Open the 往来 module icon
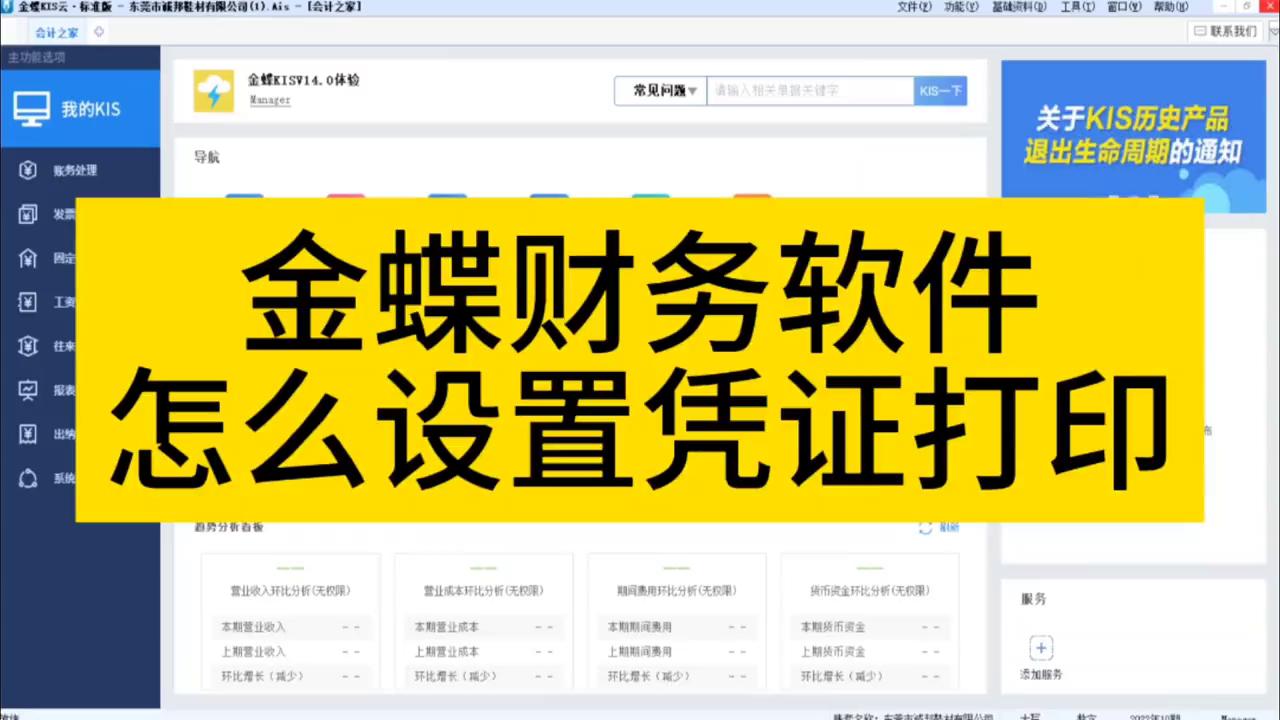Image resolution: width=1280 pixels, height=720 pixels. (27, 346)
